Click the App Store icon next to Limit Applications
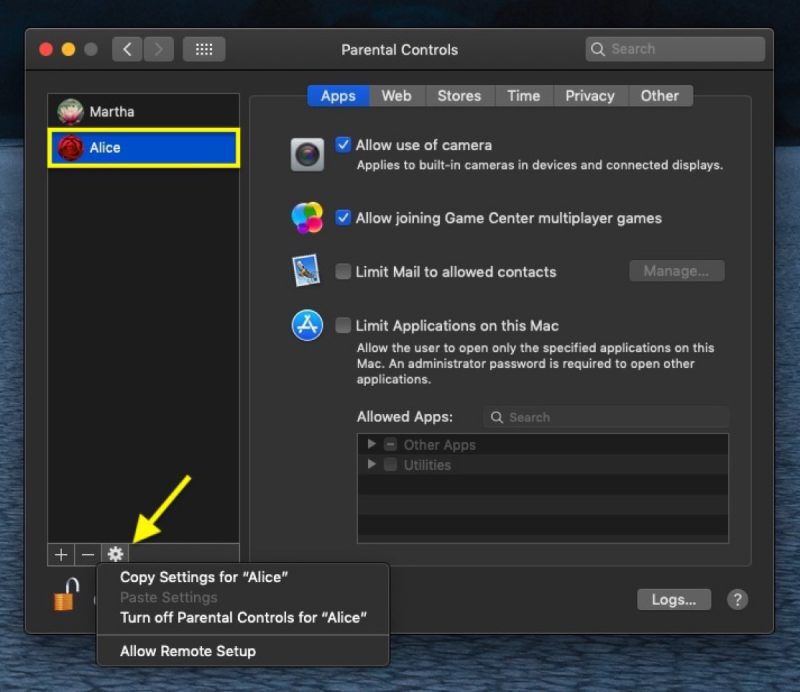The width and height of the screenshot is (800, 692). click(306, 325)
